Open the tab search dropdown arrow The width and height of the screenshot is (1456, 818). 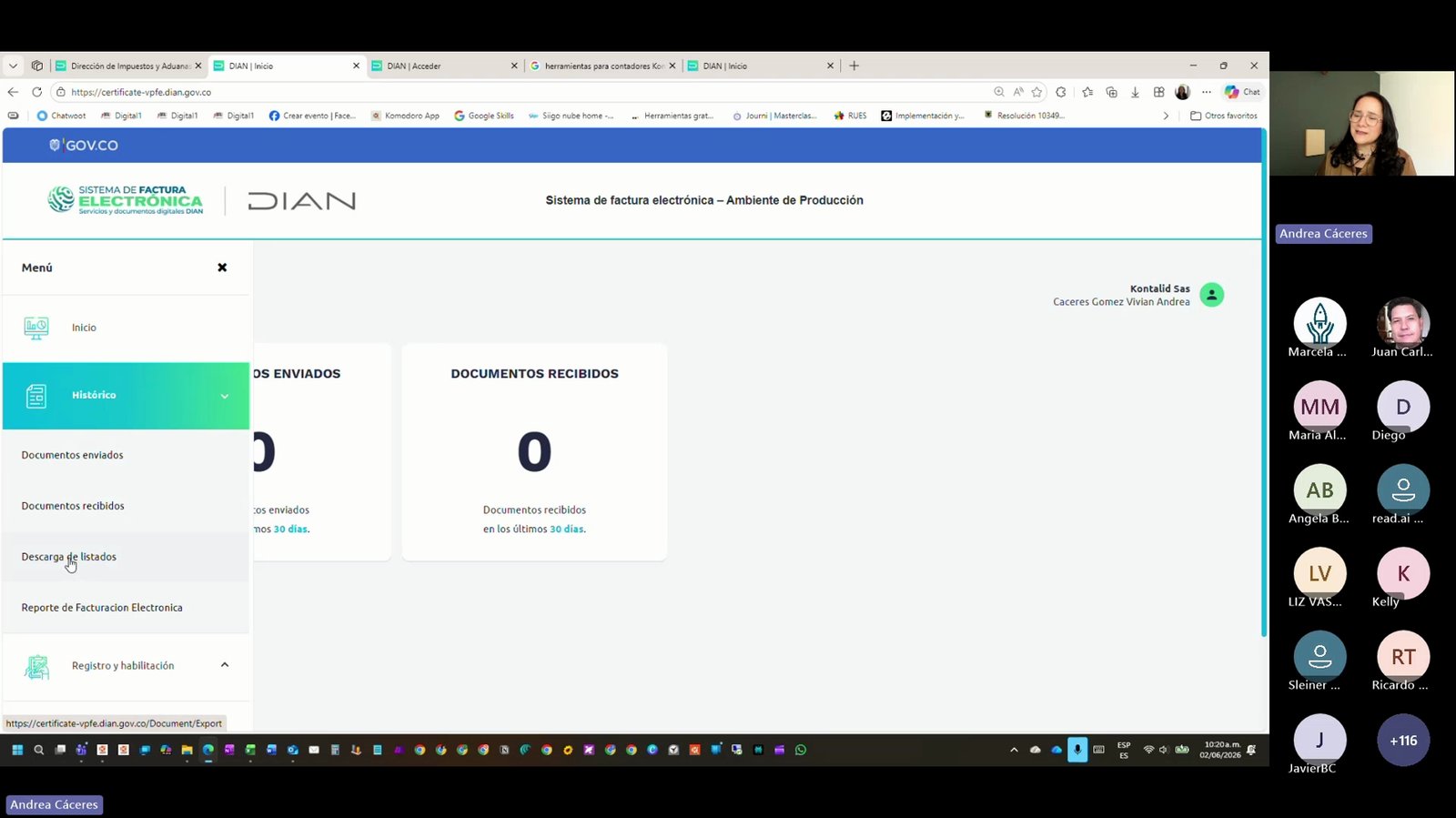click(13, 66)
